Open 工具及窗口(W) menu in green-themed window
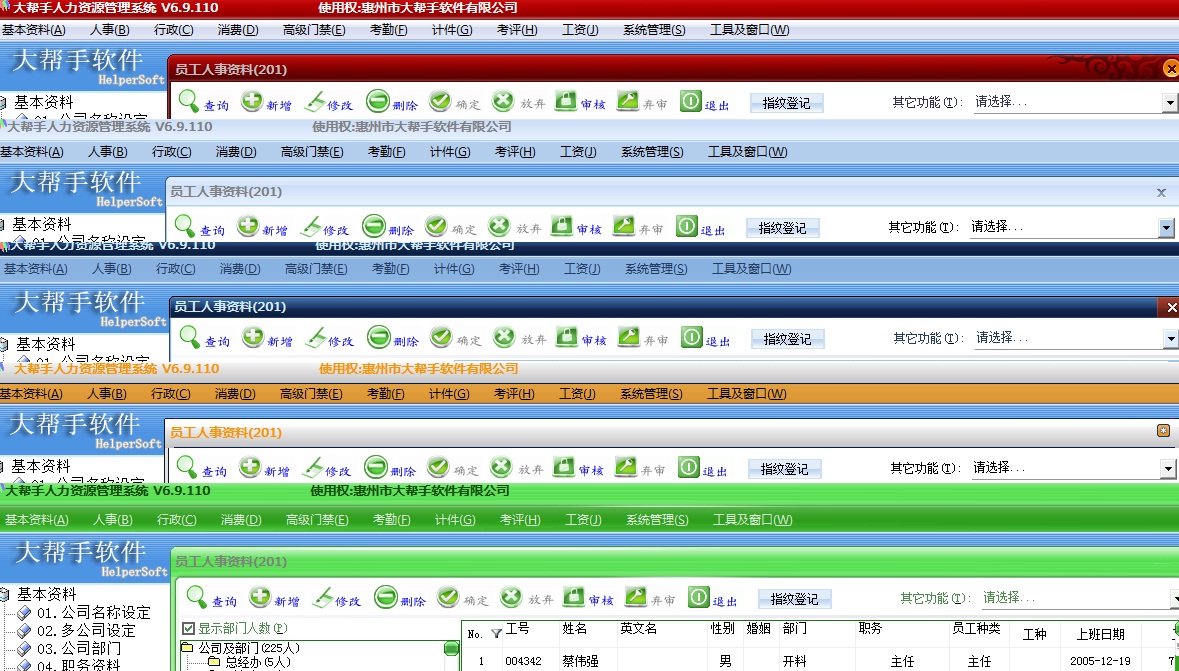The width and height of the screenshot is (1179, 671). point(753,520)
